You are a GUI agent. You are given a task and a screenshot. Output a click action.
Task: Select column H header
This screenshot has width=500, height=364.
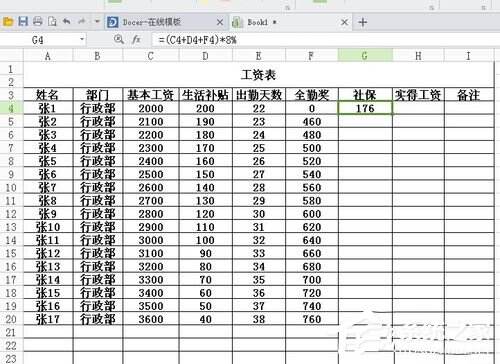[418, 56]
